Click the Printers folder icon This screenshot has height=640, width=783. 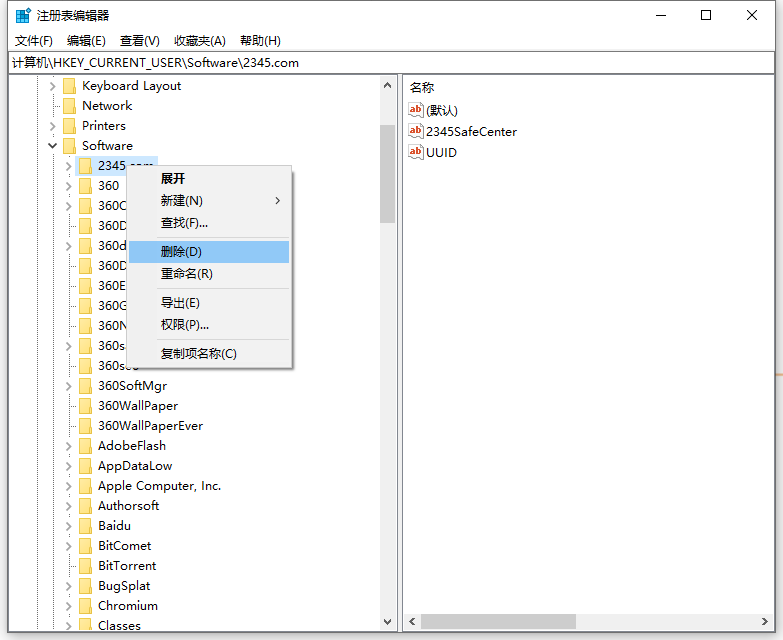coord(69,126)
